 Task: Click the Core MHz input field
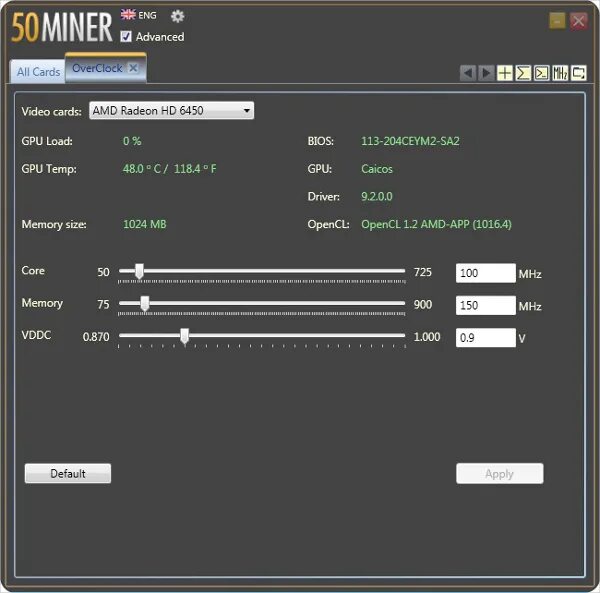pyautogui.click(x=486, y=273)
